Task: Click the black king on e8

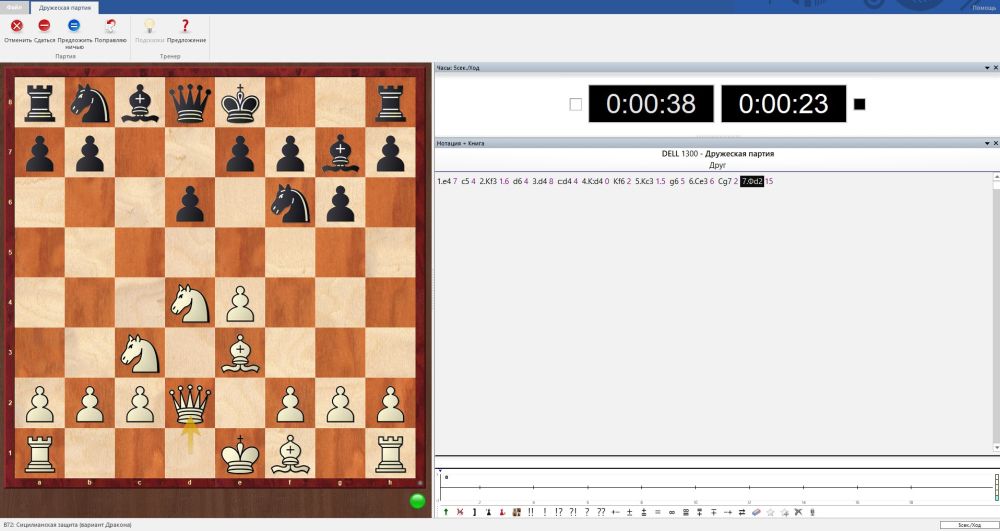Action: click(240, 103)
